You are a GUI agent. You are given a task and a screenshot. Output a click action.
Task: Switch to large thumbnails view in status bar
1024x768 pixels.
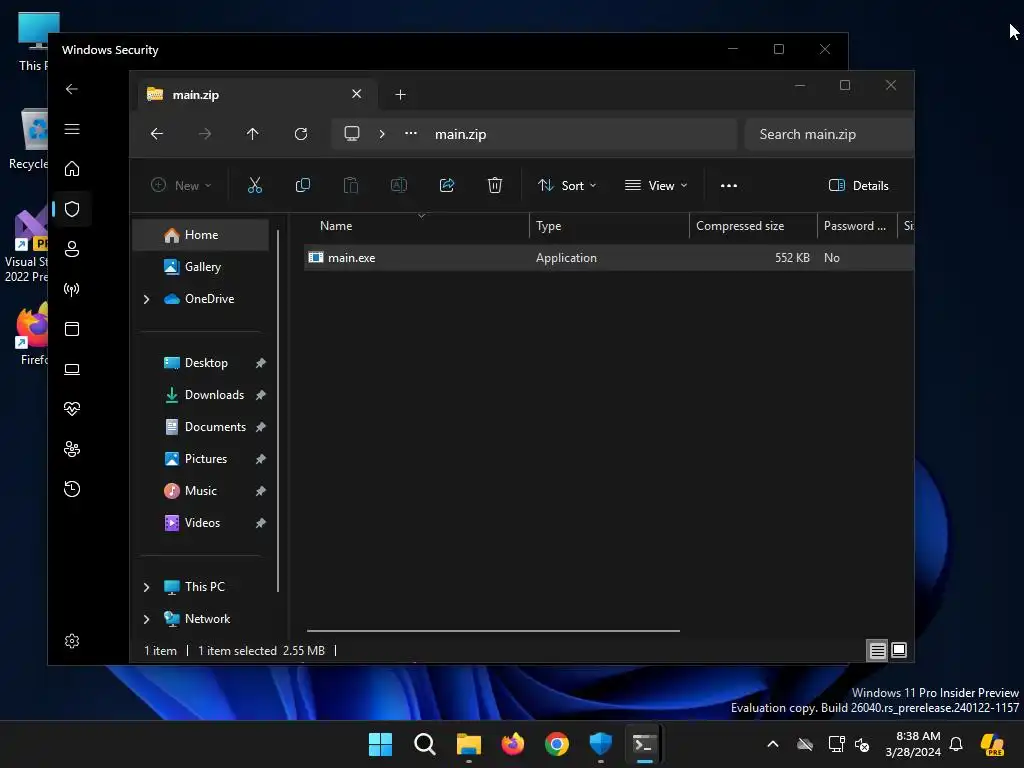[899, 650]
